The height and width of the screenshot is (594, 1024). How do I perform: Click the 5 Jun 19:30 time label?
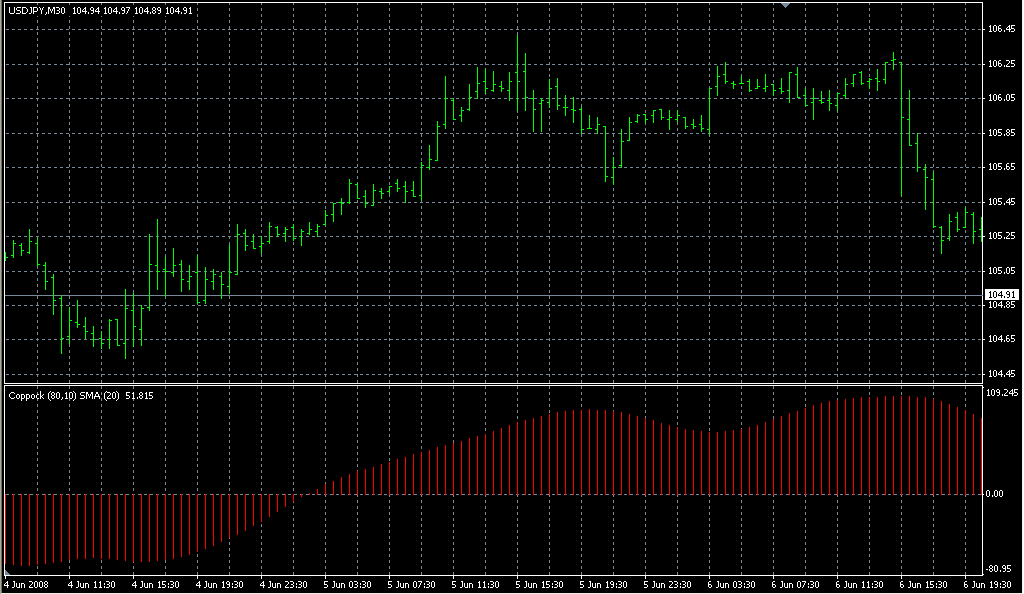coord(603,585)
